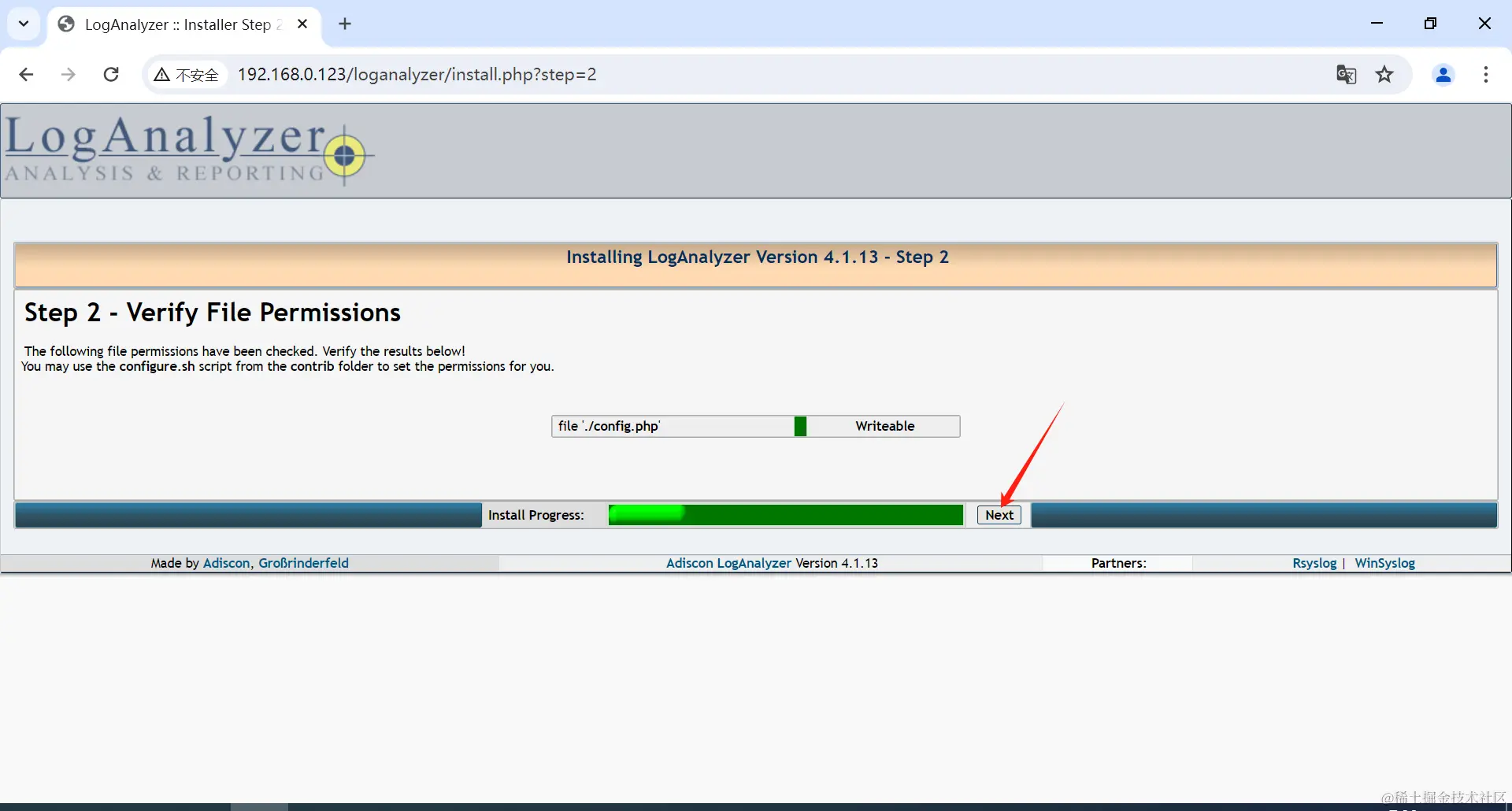This screenshot has width=1512, height=811.
Task: Open the browser profile avatar
Action: pos(1443,75)
